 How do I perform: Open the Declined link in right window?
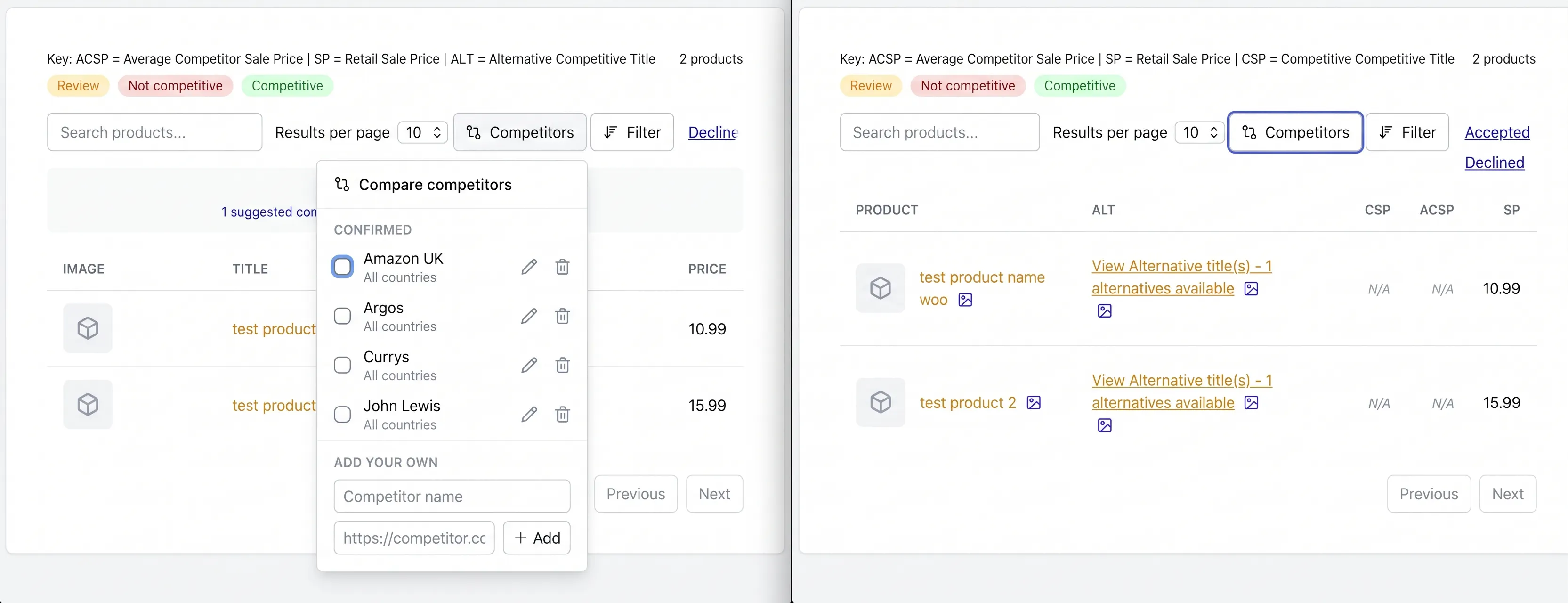coord(1495,163)
